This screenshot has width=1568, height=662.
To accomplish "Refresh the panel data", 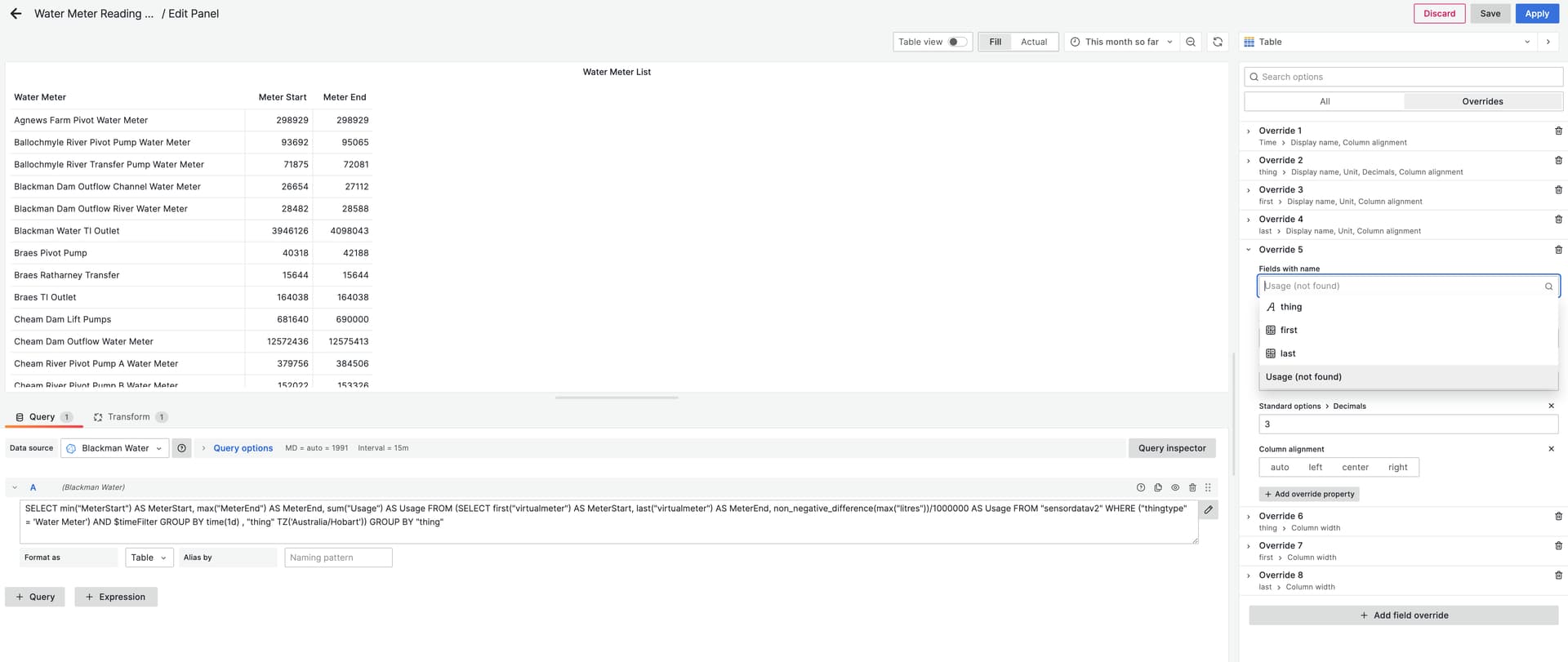I will (1218, 42).
